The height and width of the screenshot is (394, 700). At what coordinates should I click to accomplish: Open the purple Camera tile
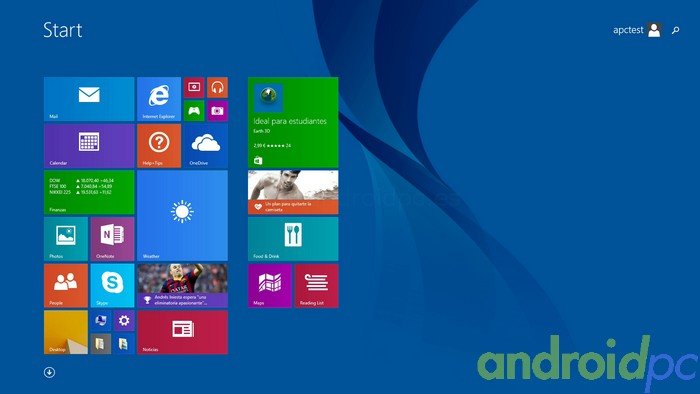(x=217, y=110)
